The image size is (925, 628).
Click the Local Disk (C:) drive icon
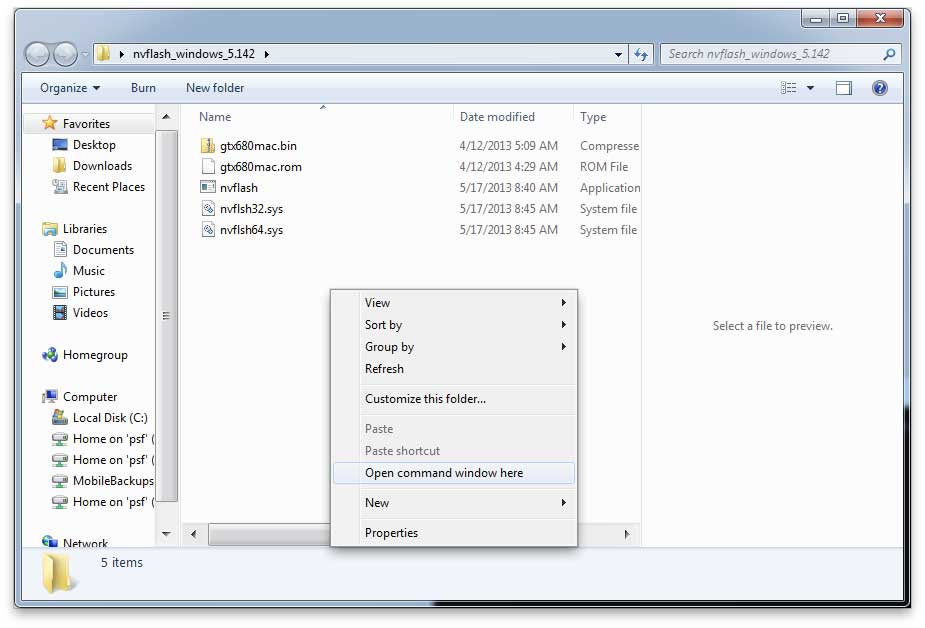tap(60, 417)
